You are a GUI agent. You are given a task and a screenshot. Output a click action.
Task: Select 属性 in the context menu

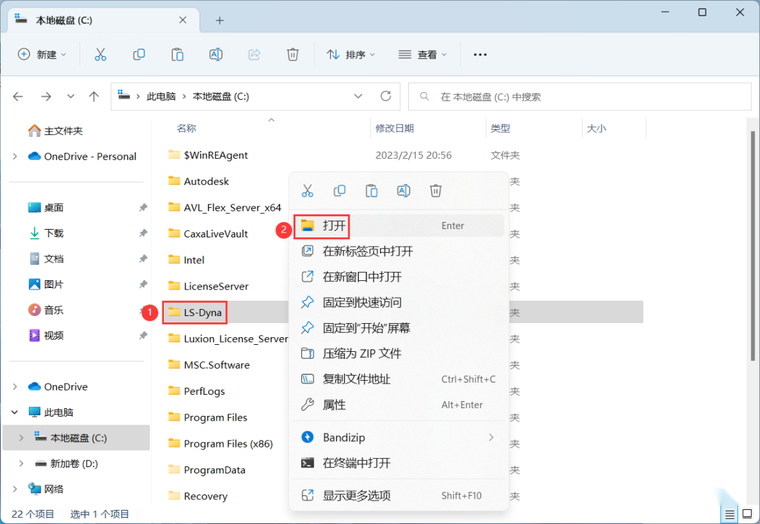(x=399, y=405)
